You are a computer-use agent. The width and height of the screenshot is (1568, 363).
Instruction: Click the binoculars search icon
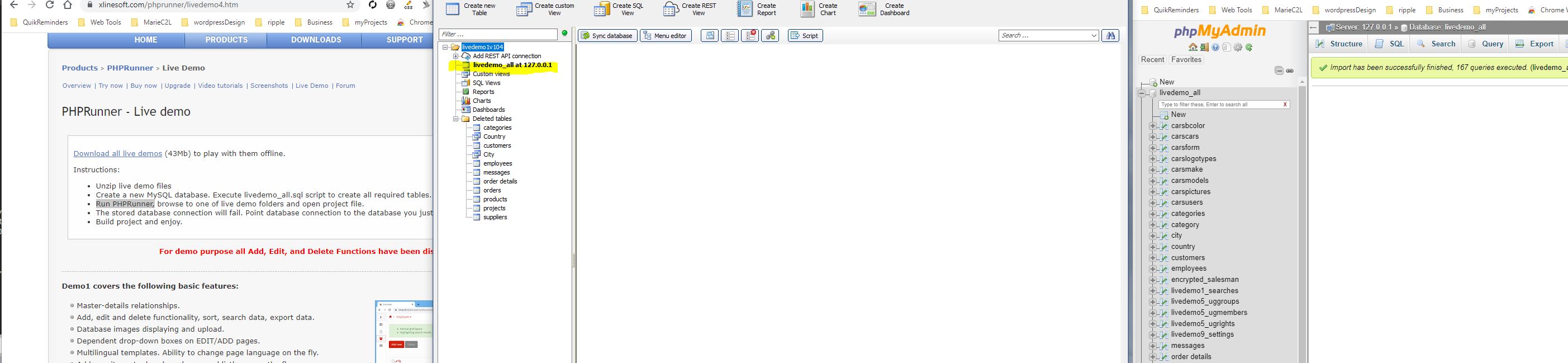pyautogui.click(x=1110, y=36)
